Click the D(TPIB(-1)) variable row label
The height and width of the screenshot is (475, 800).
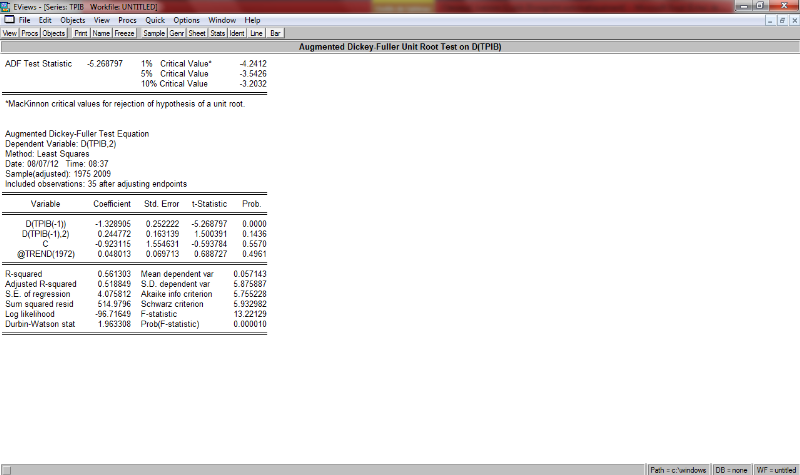click(45, 224)
